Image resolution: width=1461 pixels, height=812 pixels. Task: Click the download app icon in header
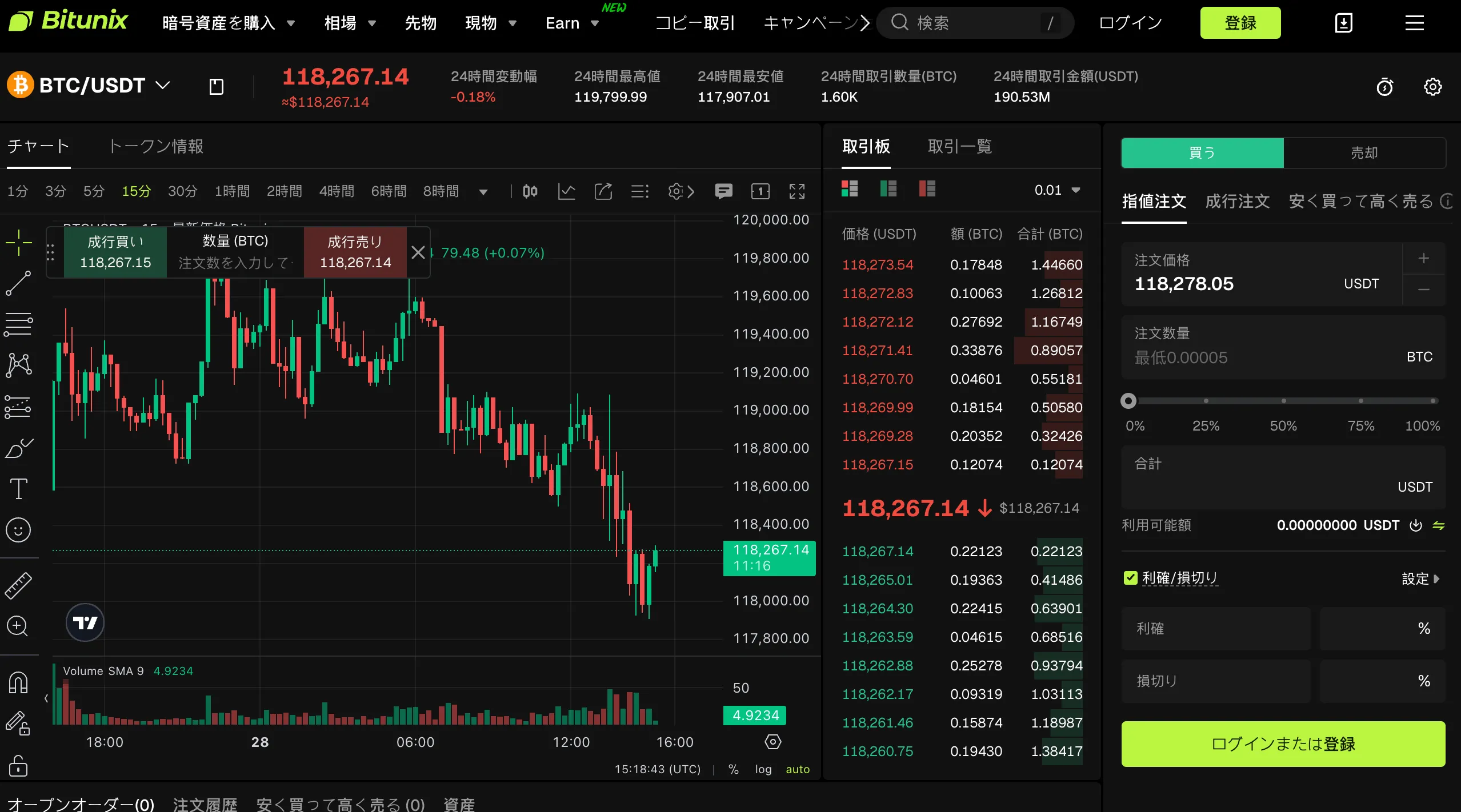coord(1343,23)
